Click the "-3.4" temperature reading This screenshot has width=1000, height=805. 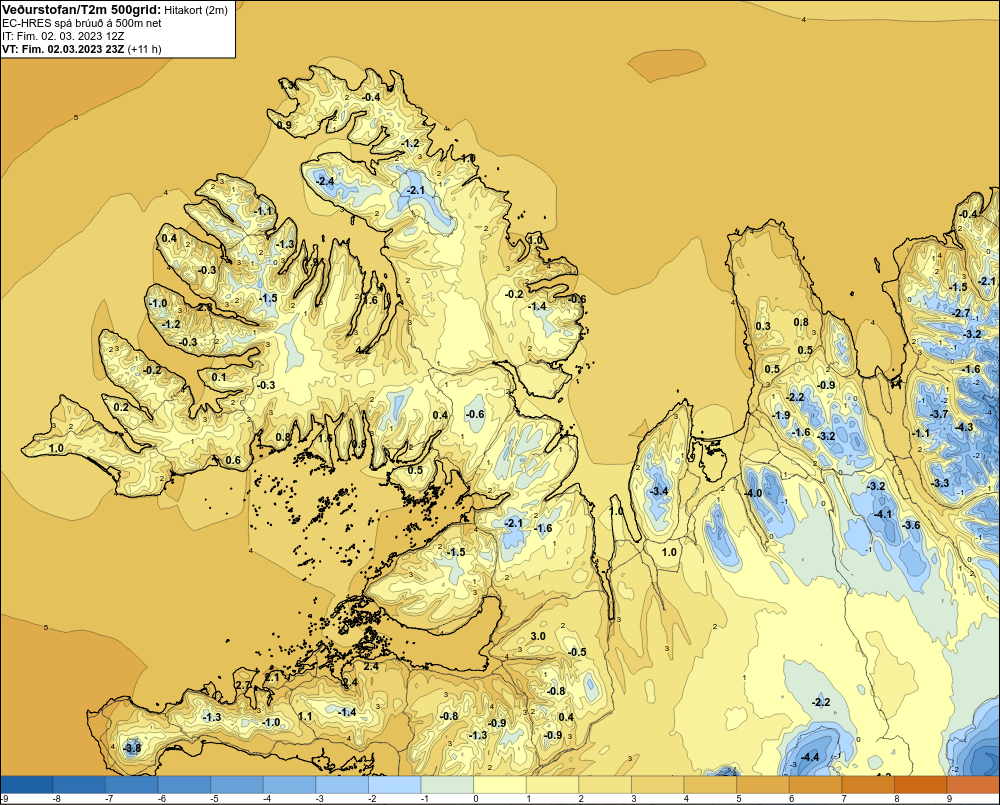pos(659,491)
